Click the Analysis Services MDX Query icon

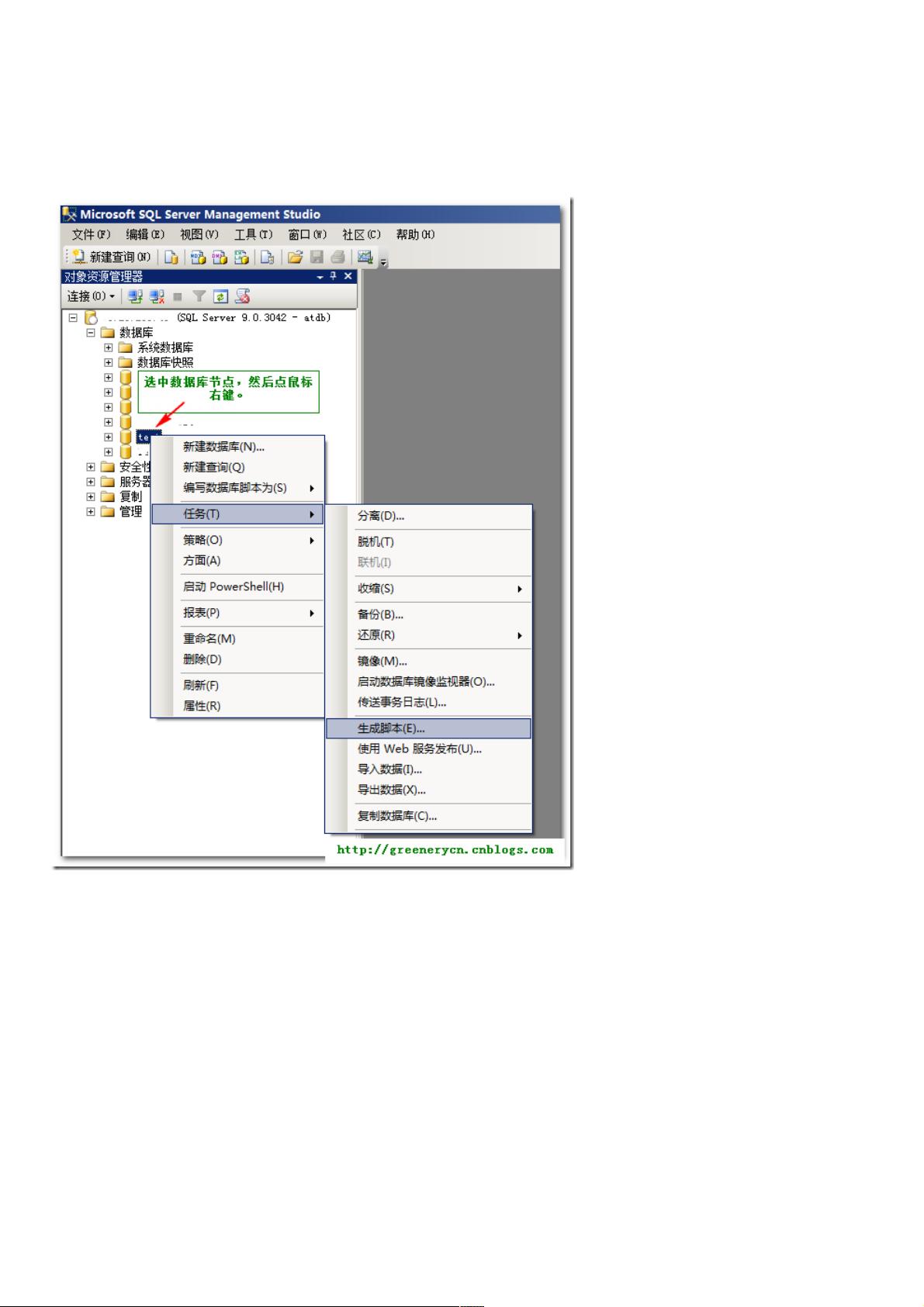click(x=198, y=258)
